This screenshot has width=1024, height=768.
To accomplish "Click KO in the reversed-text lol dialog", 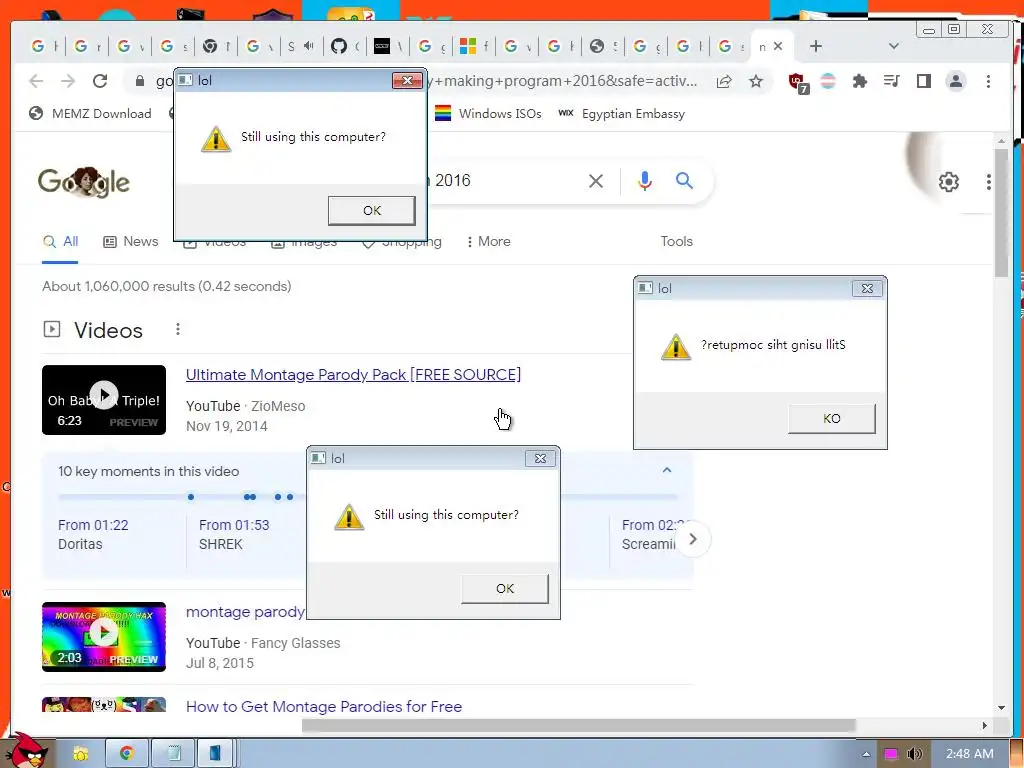I will tap(831, 419).
